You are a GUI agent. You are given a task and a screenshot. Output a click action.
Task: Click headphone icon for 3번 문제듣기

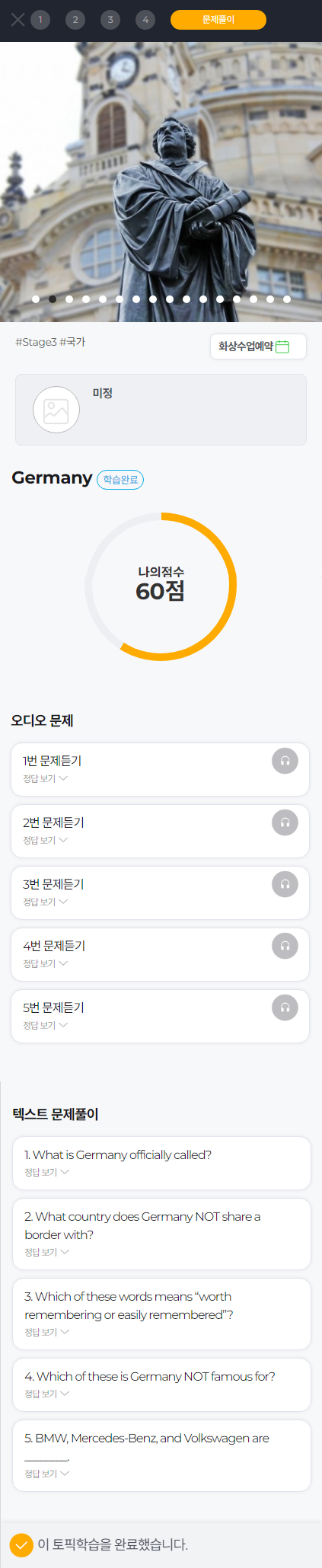(x=285, y=884)
